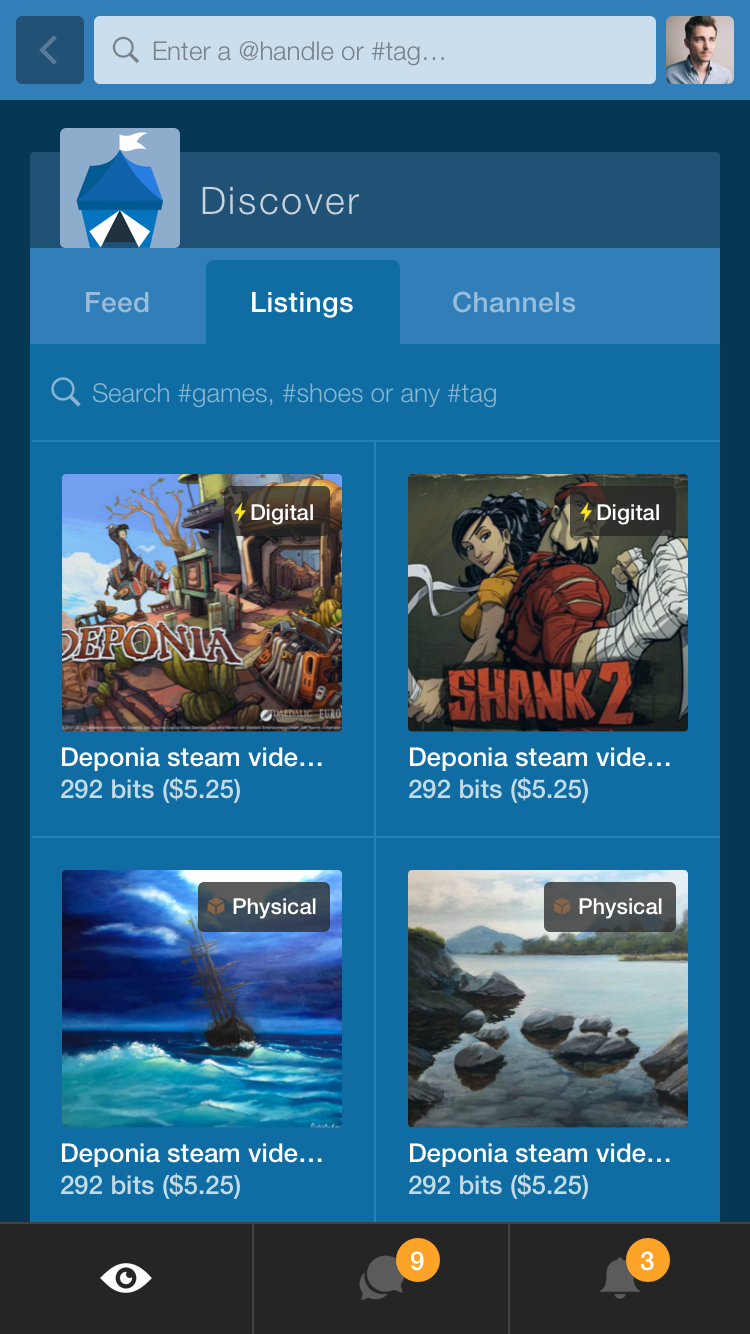The height and width of the screenshot is (1334, 750).
Task: Open listing title under Shank 2 cover
Action: point(540,758)
